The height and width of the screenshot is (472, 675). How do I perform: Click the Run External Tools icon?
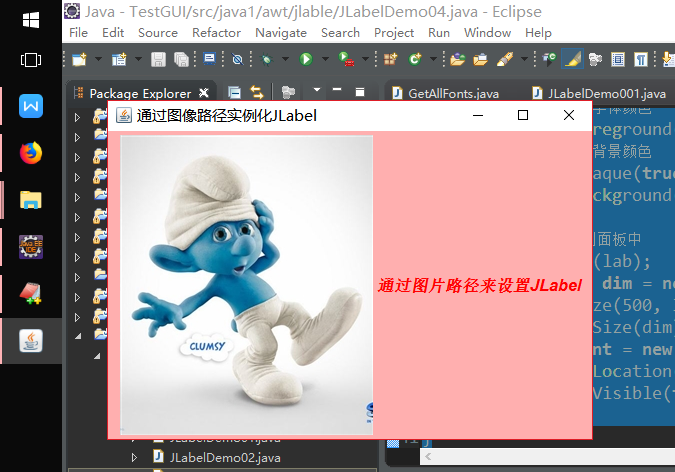pyautogui.click(x=346, y=59)
